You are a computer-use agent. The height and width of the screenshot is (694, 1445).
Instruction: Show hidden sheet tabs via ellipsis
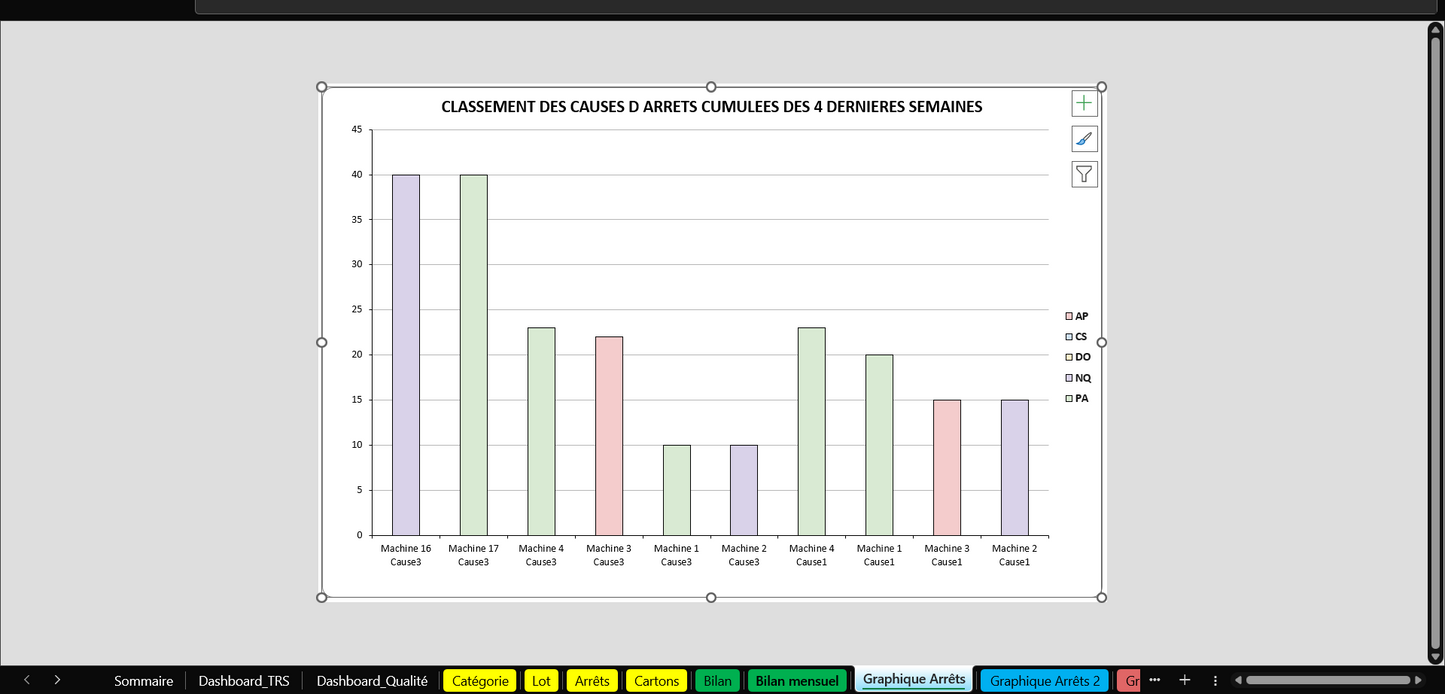[1155, 680]
